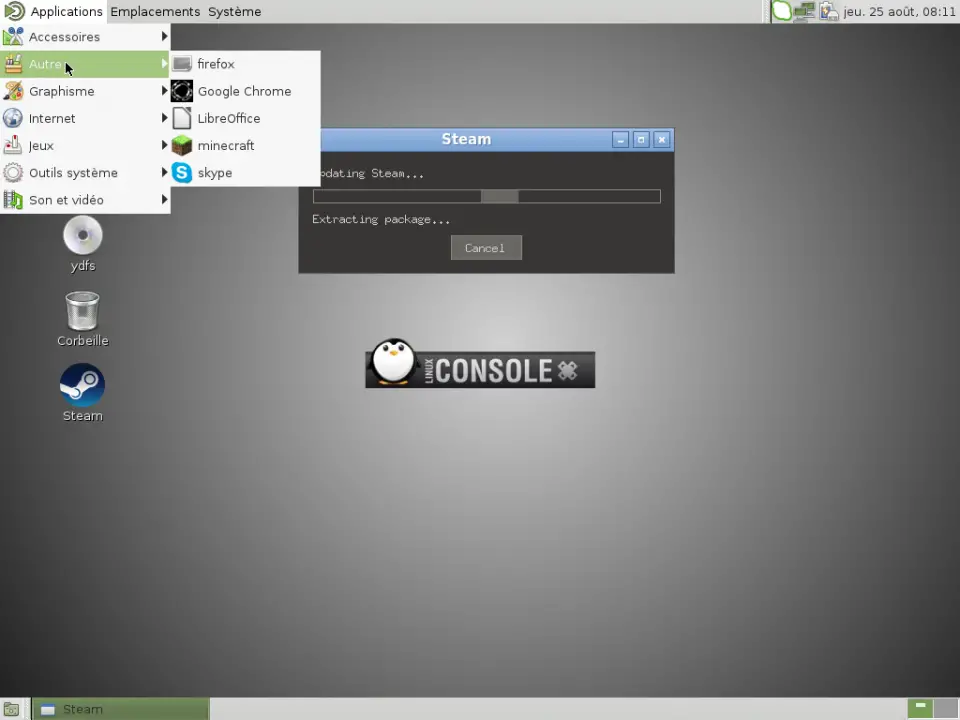Viewport: 960px width, 720px height.
Task: Expand the Jeux submenu arrow
Action: coord(164,145)
